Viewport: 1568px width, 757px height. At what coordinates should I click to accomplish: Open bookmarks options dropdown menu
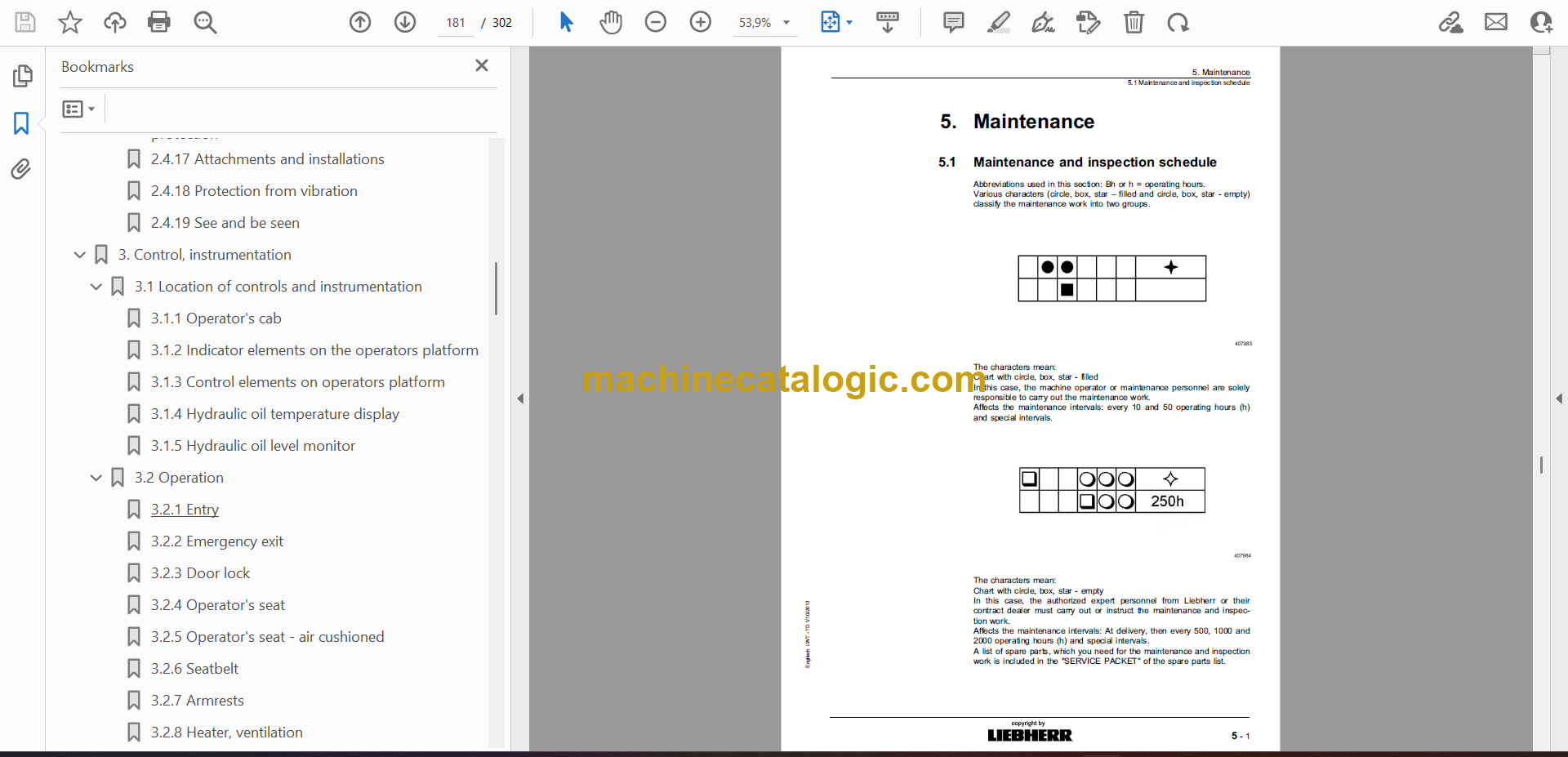click(78, 109)
